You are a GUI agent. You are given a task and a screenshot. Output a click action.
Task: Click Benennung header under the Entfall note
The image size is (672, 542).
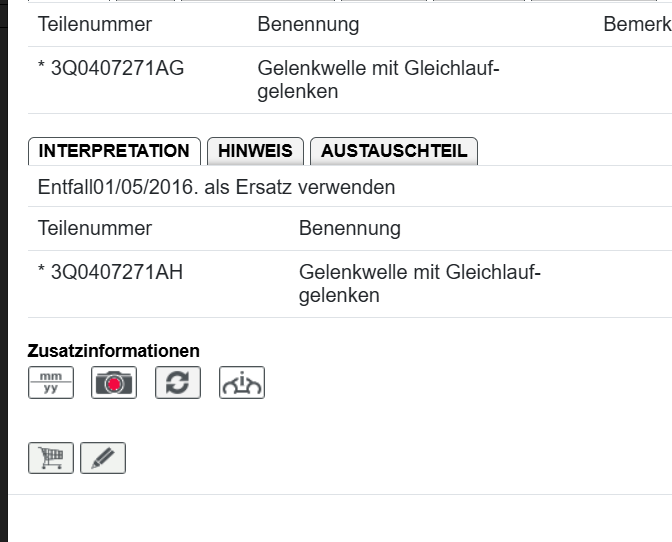coord(350,228)
